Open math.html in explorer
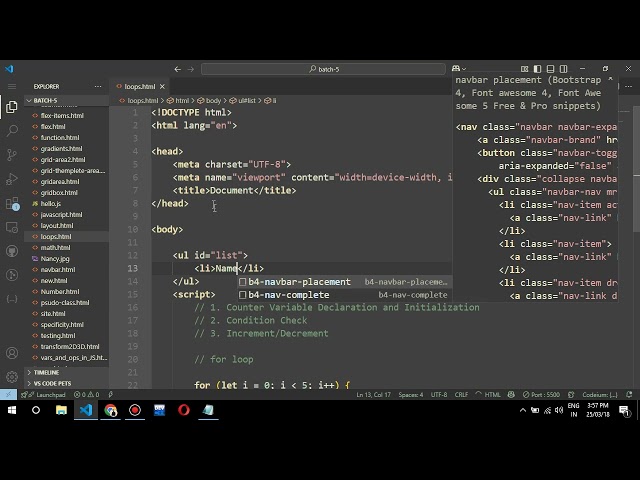The image size is (640, 480). 55,248
